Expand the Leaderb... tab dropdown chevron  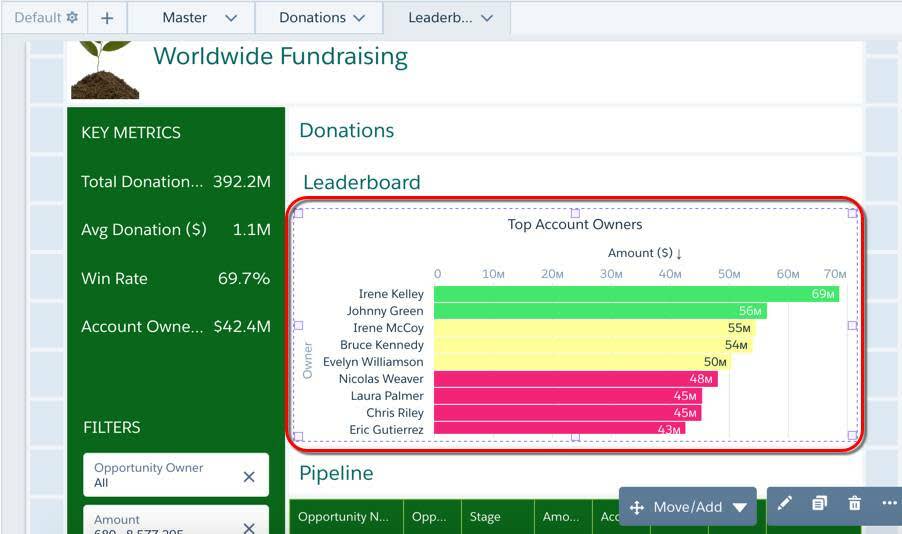click(487, 18)
